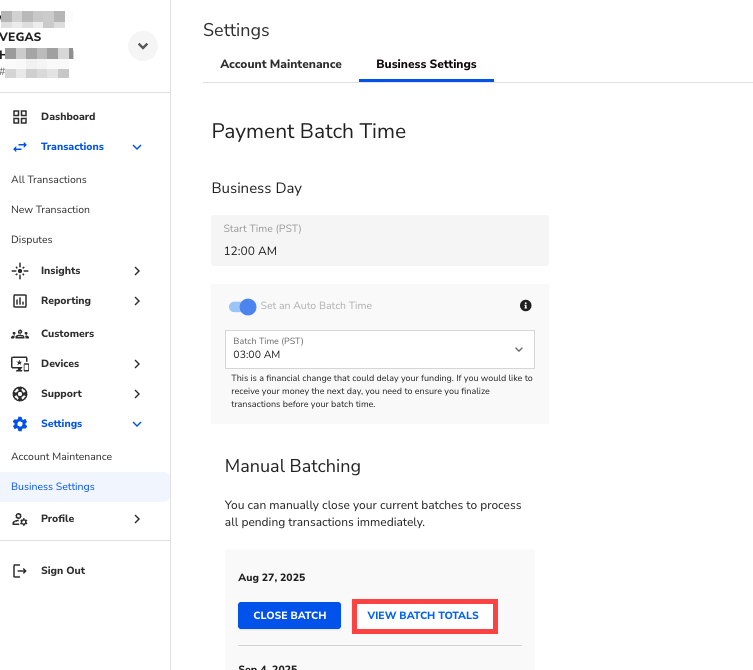Go to Disputes in the sidebar

[32, 240]
